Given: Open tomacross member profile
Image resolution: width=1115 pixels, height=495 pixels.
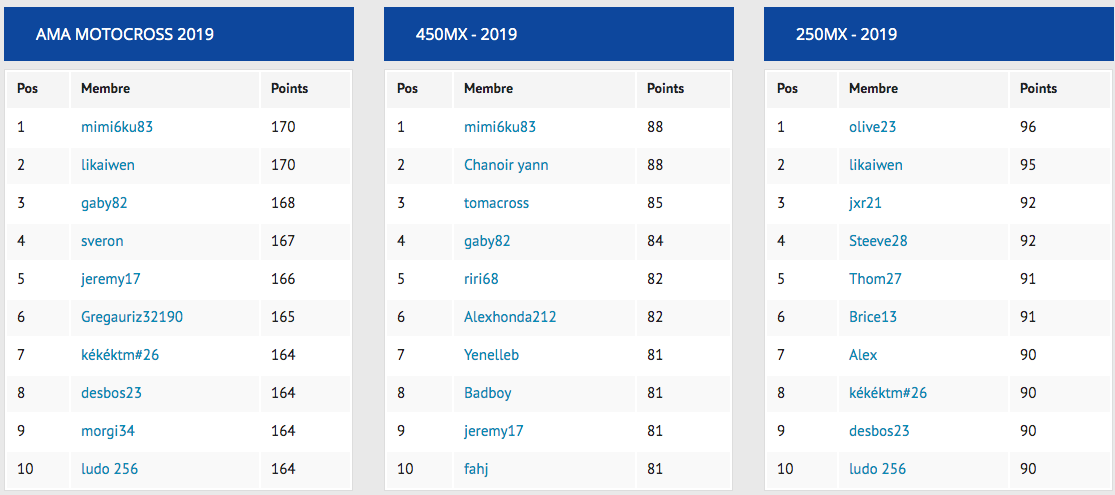Looking at the screenshot, I should click(x=496, y=203).
